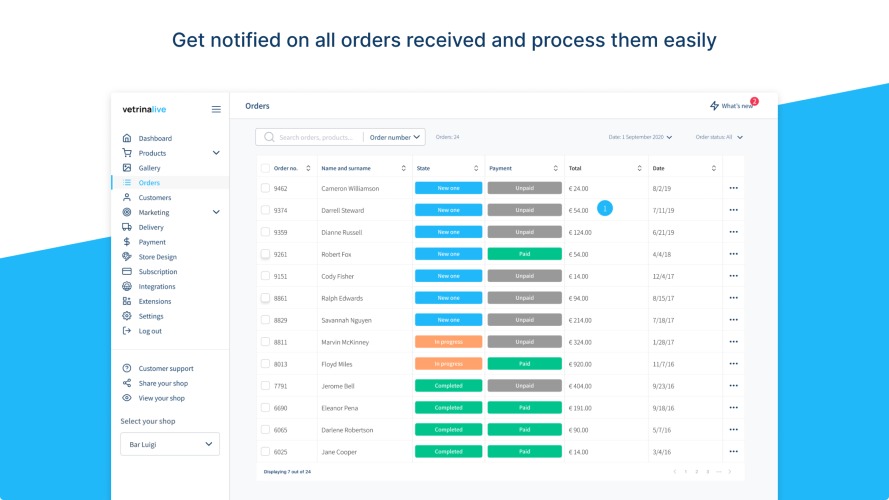Sort by Payment column

pyautogui.click(x=556, y=168)
